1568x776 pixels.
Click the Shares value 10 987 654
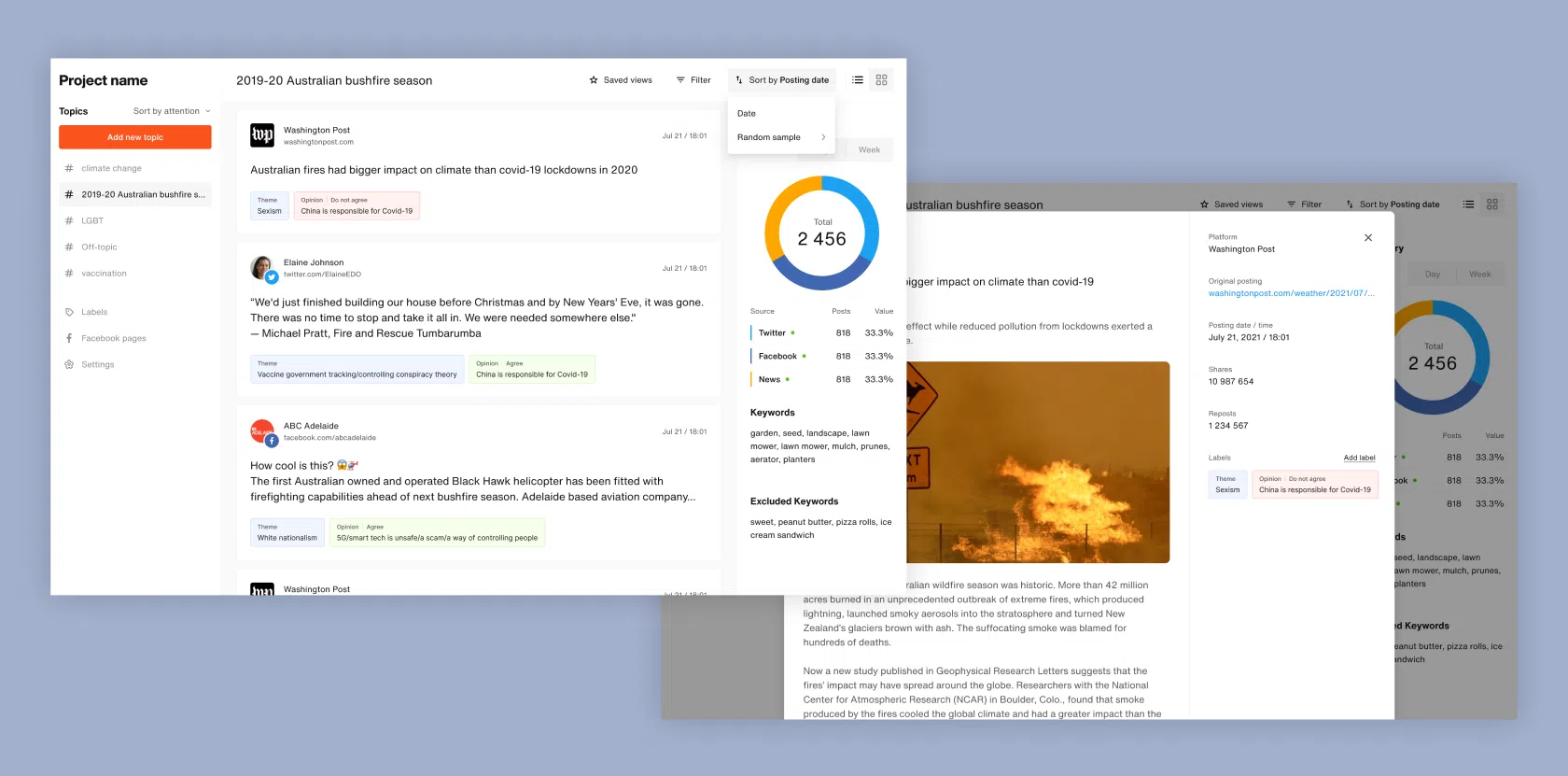pos(1231,382)
